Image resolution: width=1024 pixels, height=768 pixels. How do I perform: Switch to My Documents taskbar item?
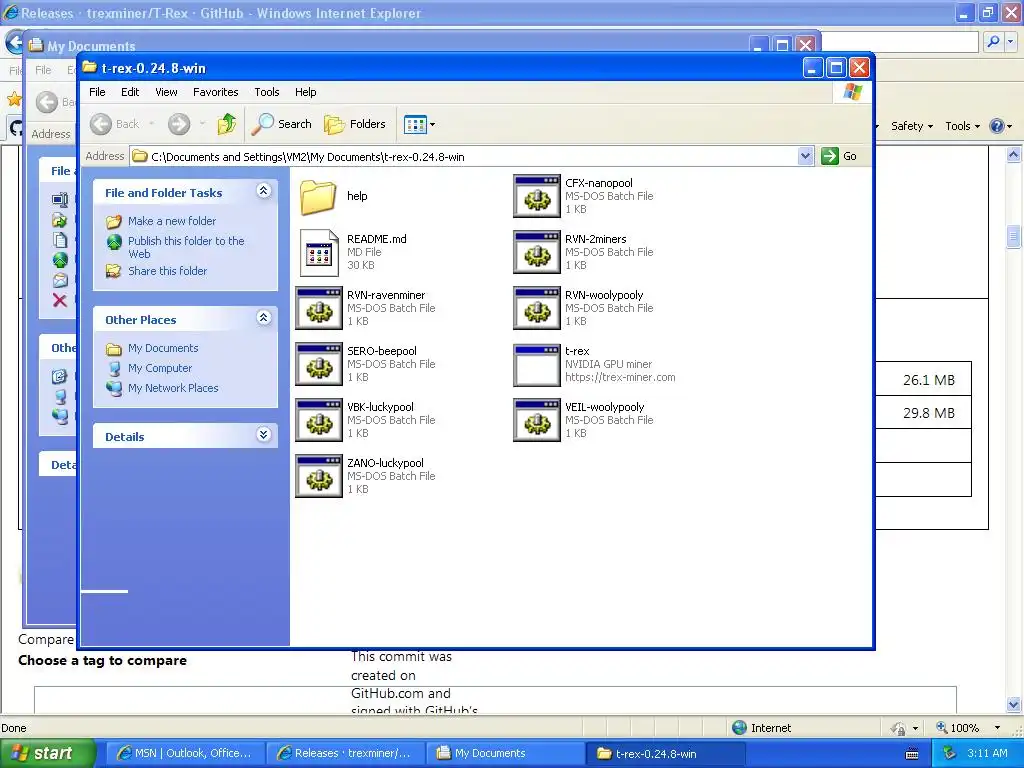click(505, 753)
